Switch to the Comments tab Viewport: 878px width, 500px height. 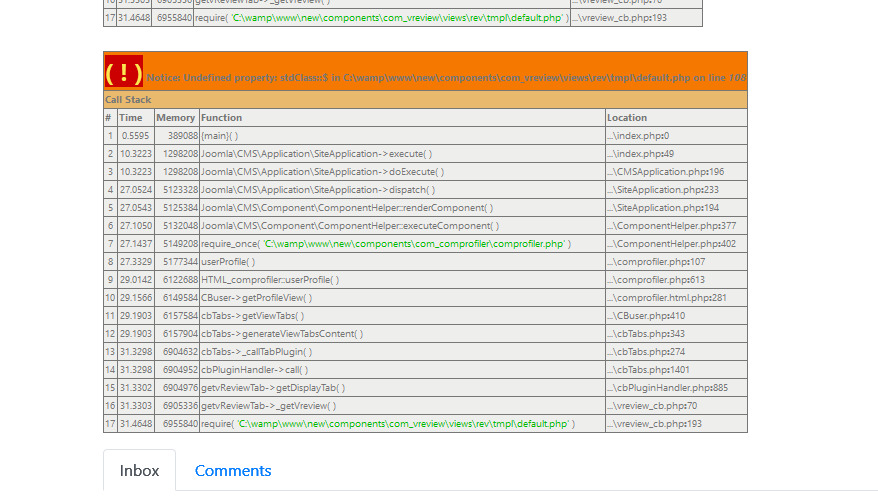232,470
